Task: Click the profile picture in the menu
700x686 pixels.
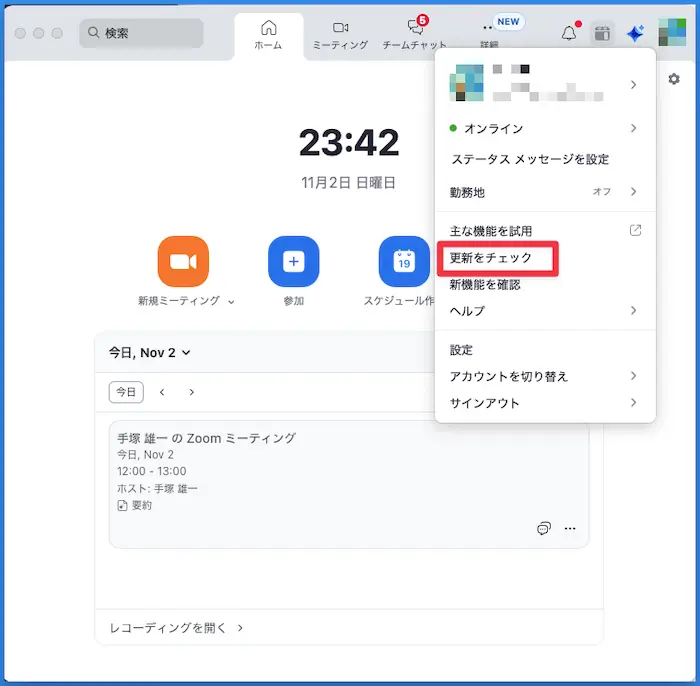Action: 466,83
